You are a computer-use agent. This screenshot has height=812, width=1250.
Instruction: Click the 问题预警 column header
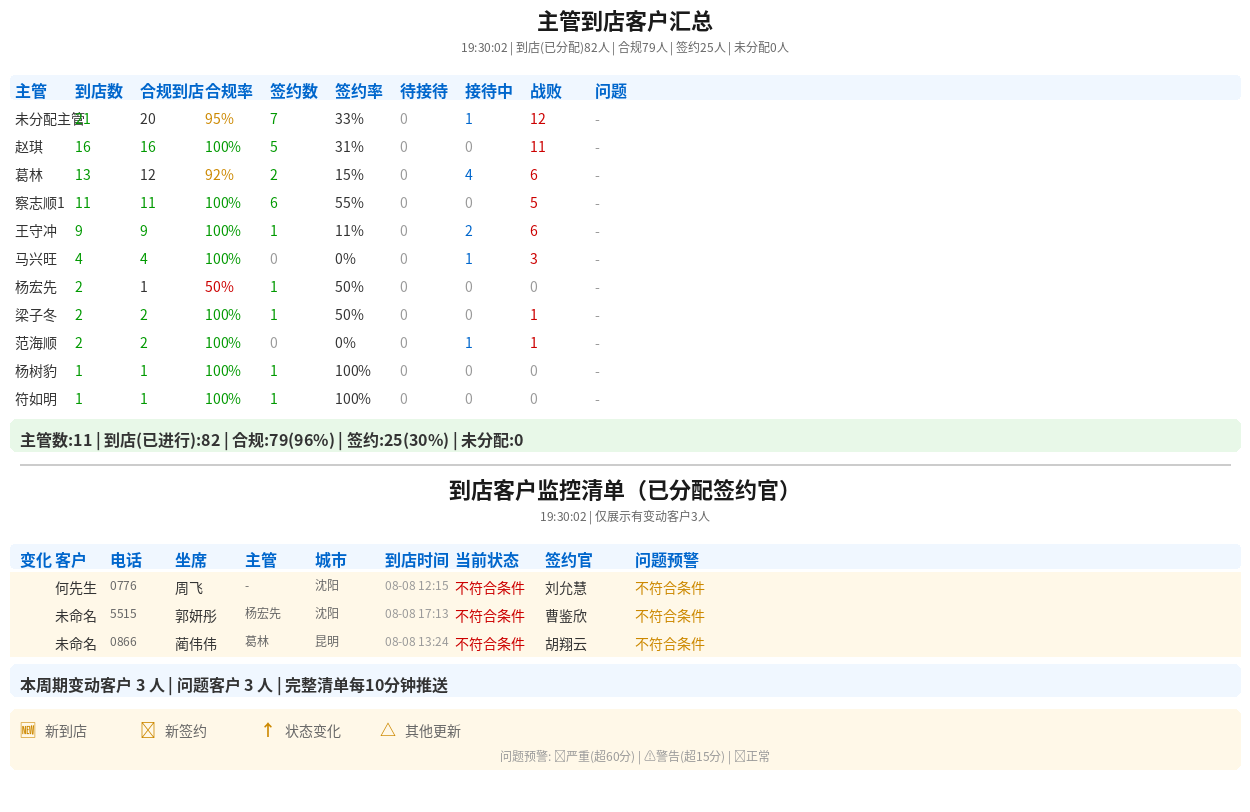click(667, 561)
